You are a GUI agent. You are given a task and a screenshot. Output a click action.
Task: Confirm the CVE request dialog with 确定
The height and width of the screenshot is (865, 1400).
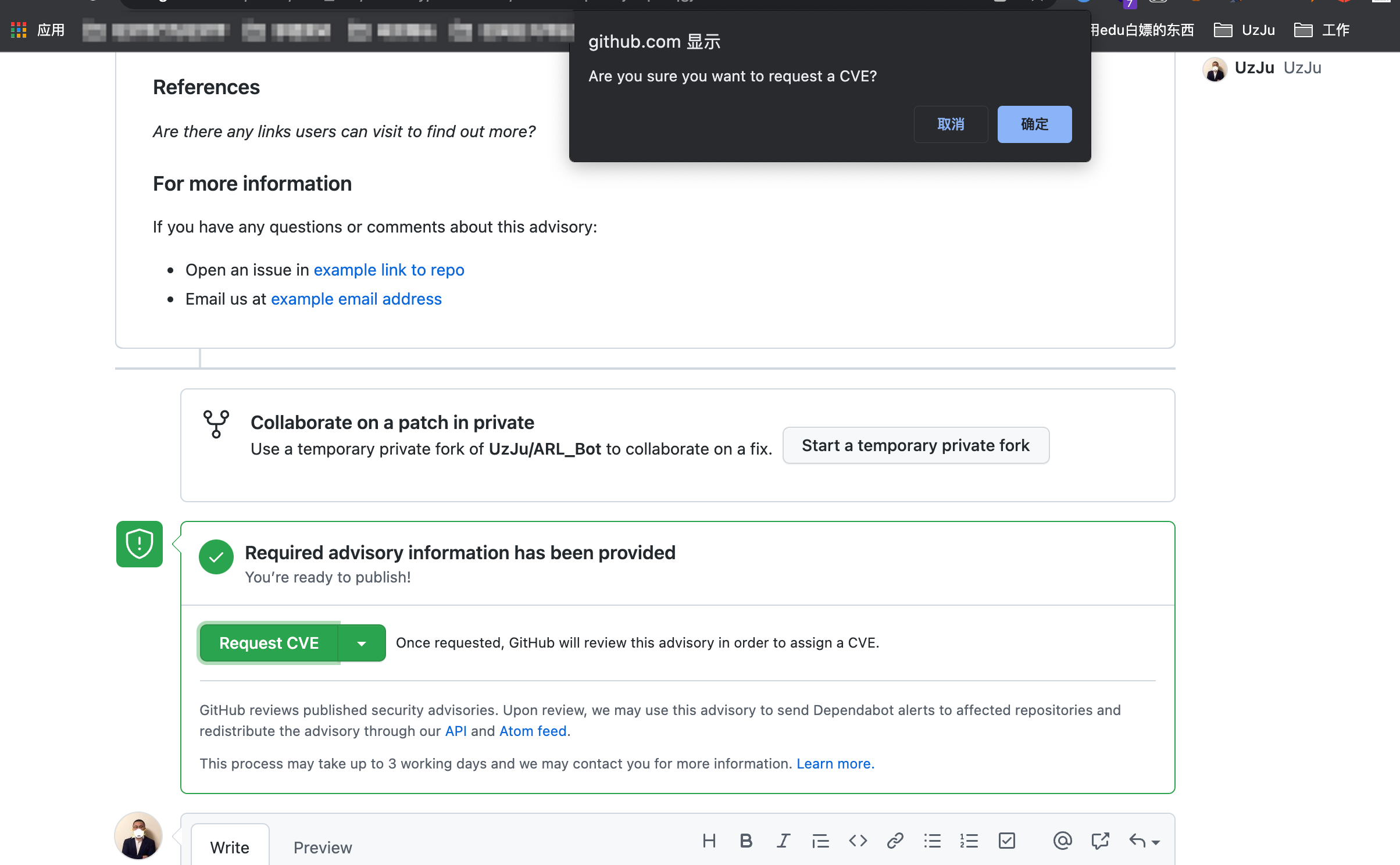tap(1034, 124)
